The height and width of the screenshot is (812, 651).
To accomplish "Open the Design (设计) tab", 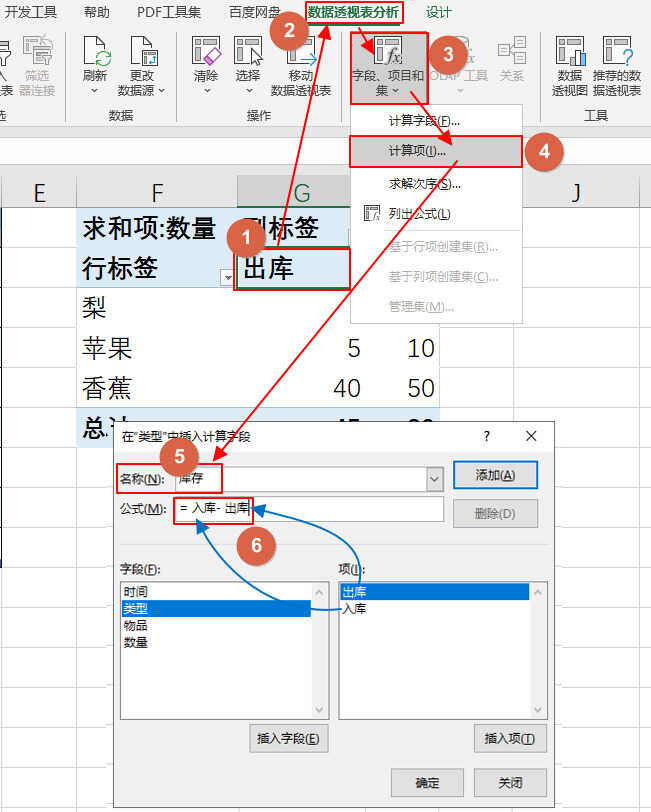I will (439, 12).
